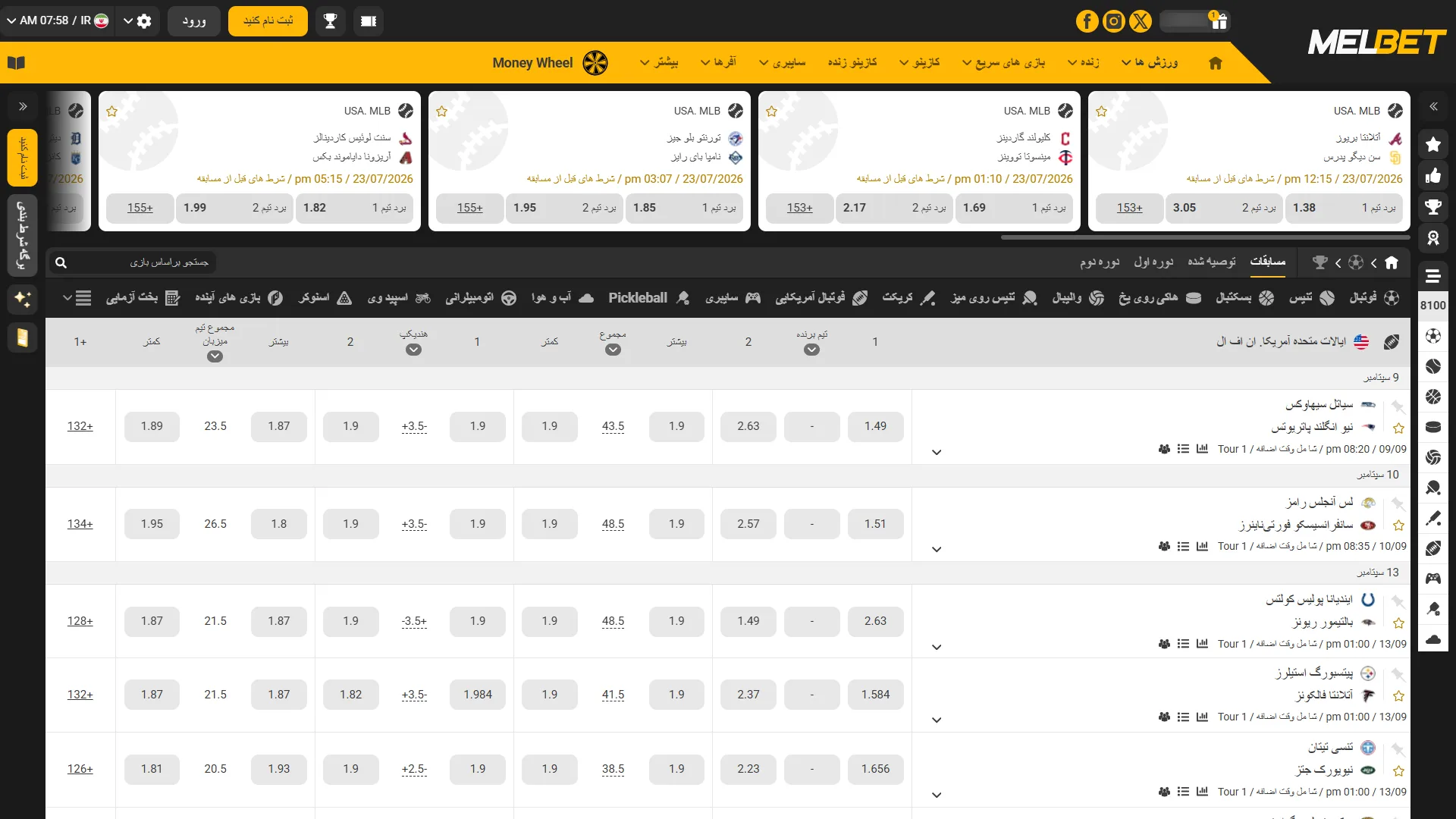Collapse the right sidebar with double chevron

click(x=1433, y=107)
